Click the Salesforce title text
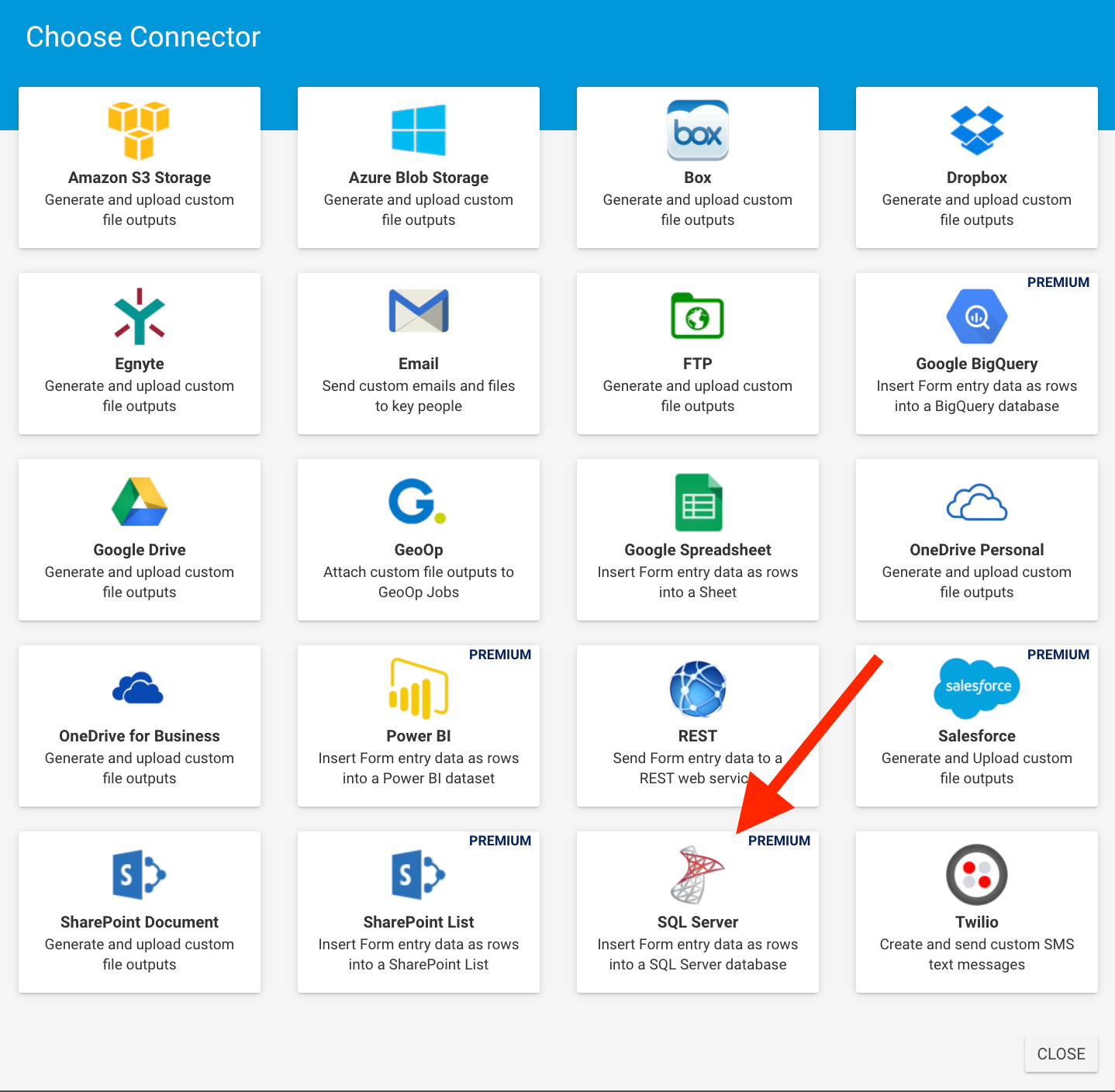Image resolution: width=1115 pixels, height=1092 pixels. (977, 736)
